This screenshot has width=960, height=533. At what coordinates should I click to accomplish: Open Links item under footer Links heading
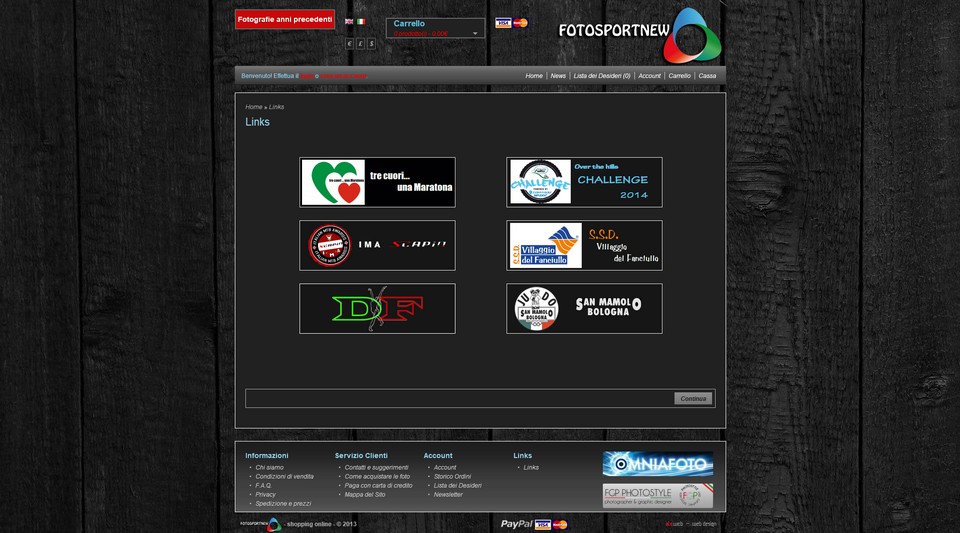531,468
